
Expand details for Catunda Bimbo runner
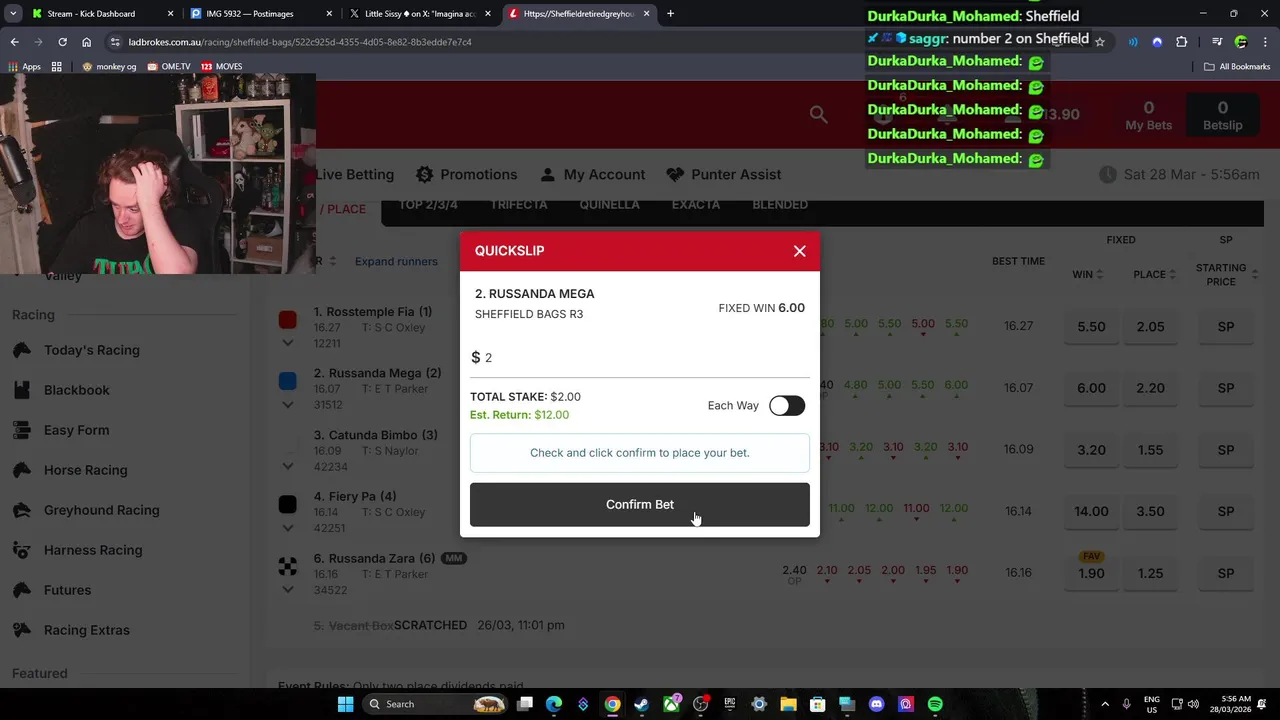[x=288, y=466]
